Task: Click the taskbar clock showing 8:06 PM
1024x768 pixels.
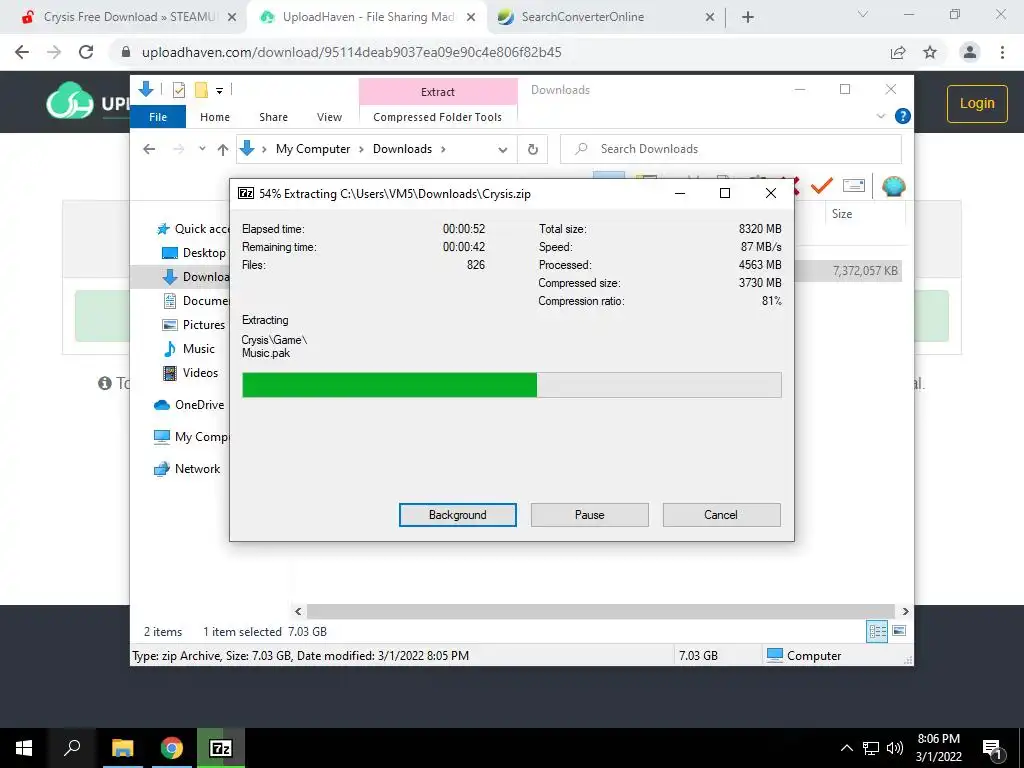Action: 938,748
